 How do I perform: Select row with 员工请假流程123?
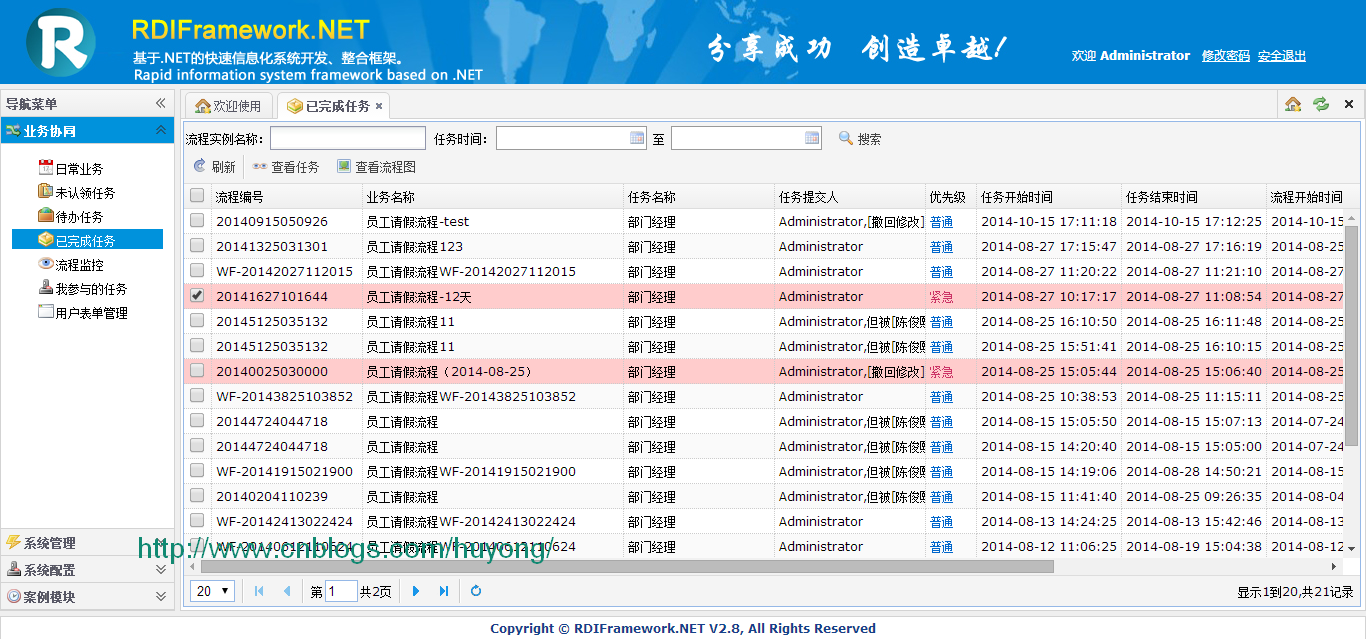point(764,246)
